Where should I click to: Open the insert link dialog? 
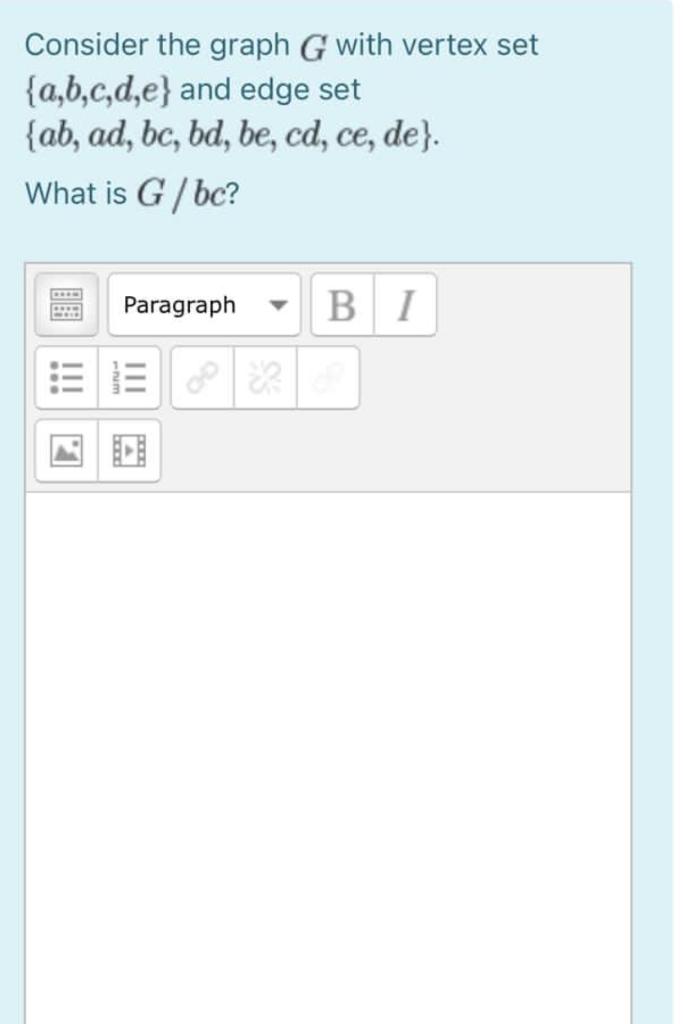(202, 378)
